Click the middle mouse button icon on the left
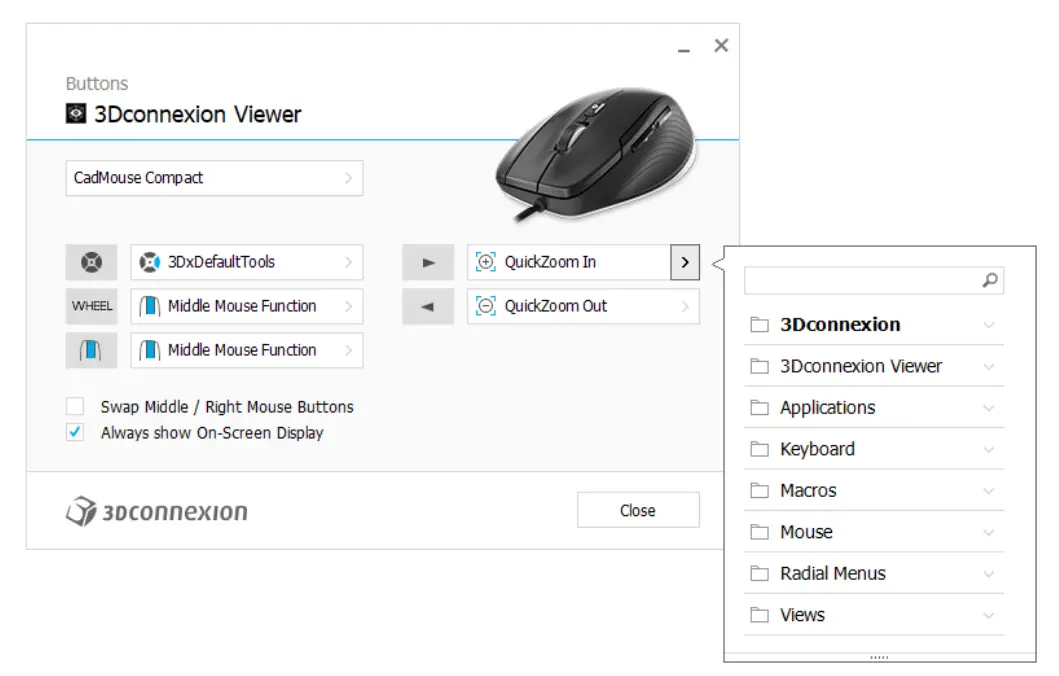This screenshot has width=1059, height=676. coord(91,350)
